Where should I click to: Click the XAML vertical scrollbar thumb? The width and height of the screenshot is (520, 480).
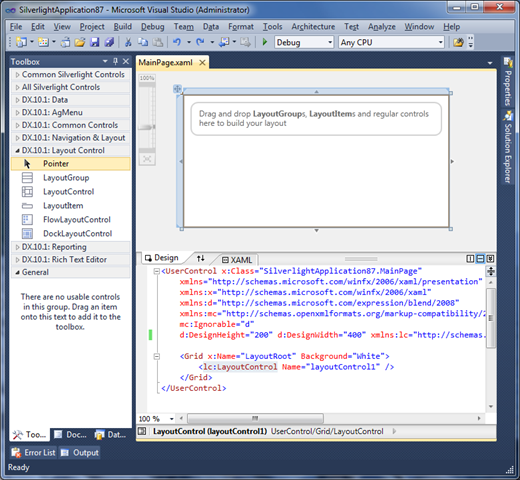[x=491, y=318]
